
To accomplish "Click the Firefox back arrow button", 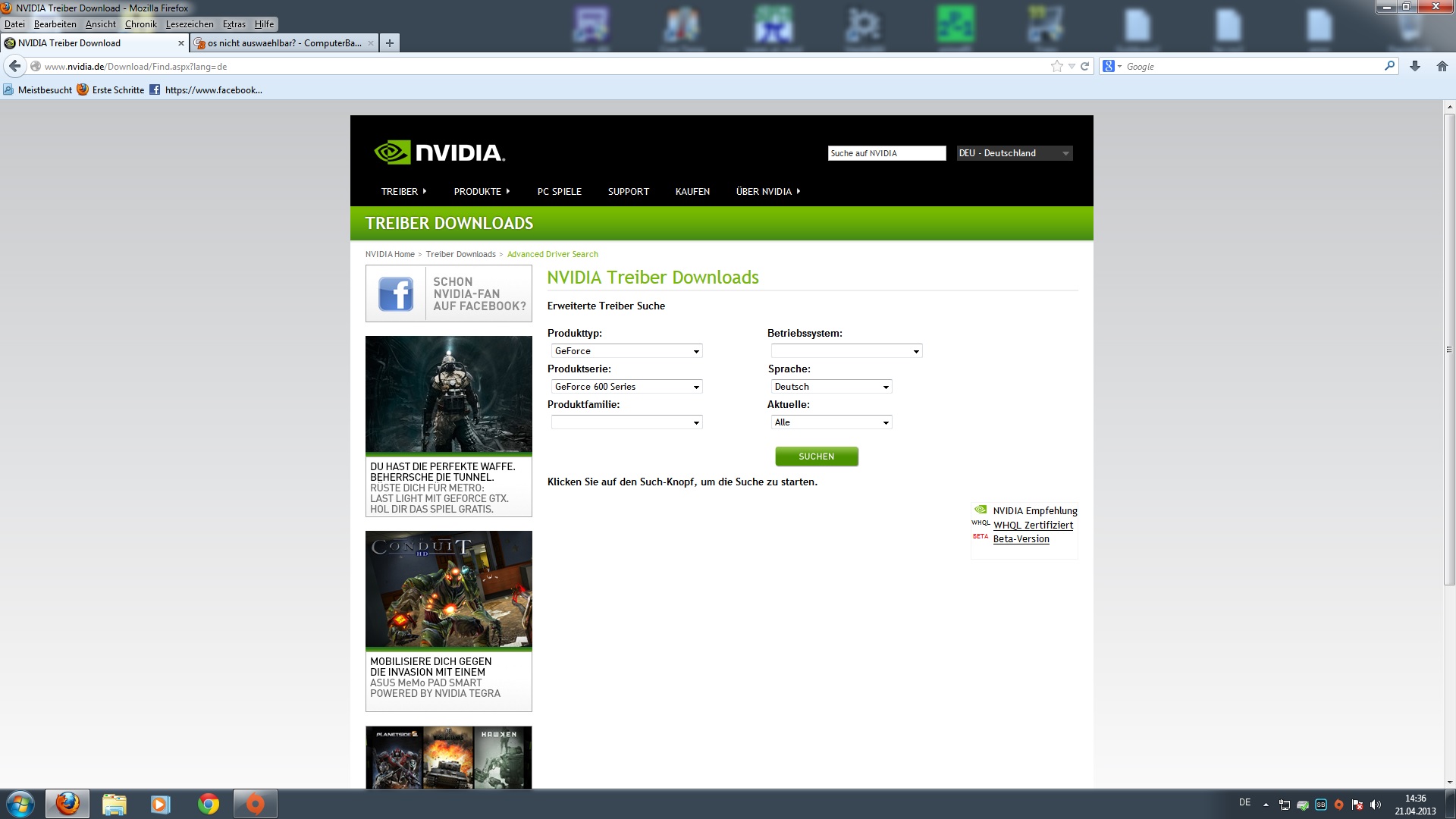I will coord(14,67).
